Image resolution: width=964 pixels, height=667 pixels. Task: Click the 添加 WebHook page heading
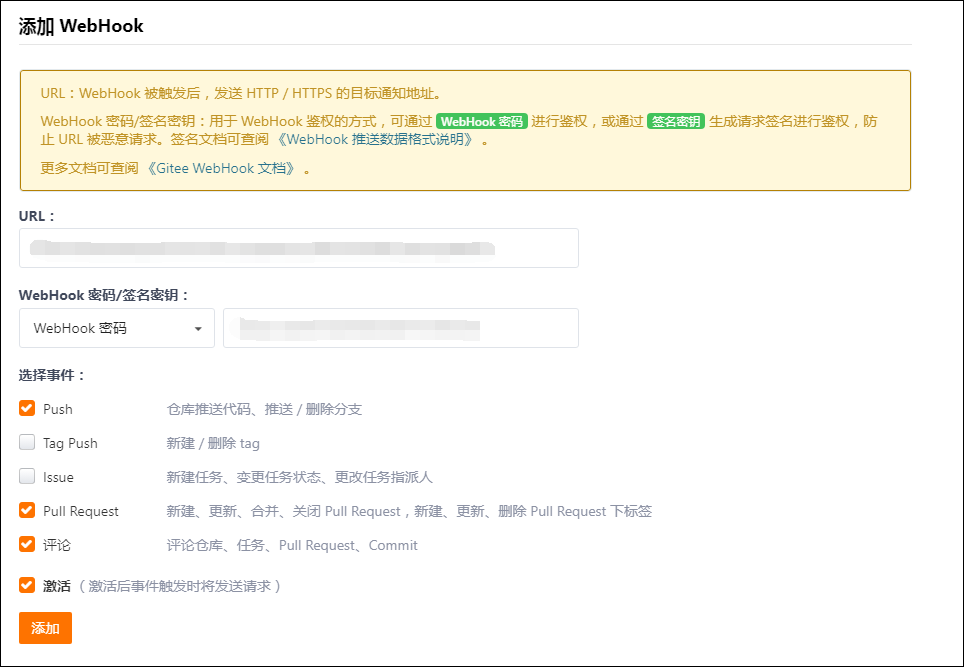coord(82,27)
